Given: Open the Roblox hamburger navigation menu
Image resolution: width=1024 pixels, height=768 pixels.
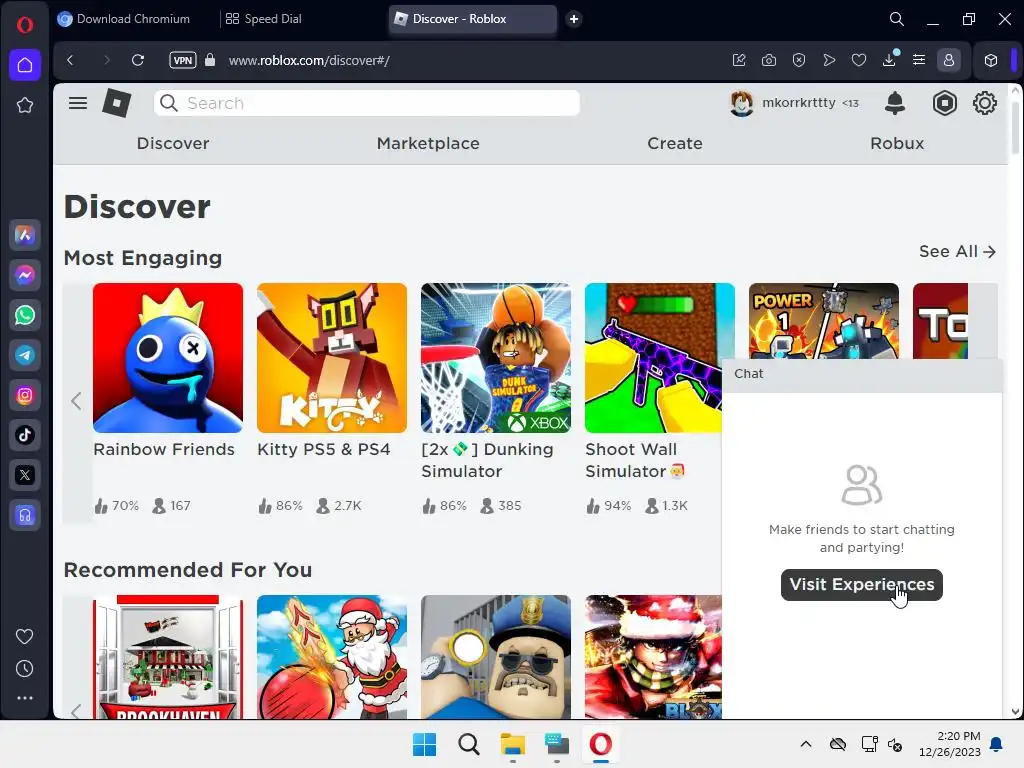Looking at the screenshot, I should point(78,103).
